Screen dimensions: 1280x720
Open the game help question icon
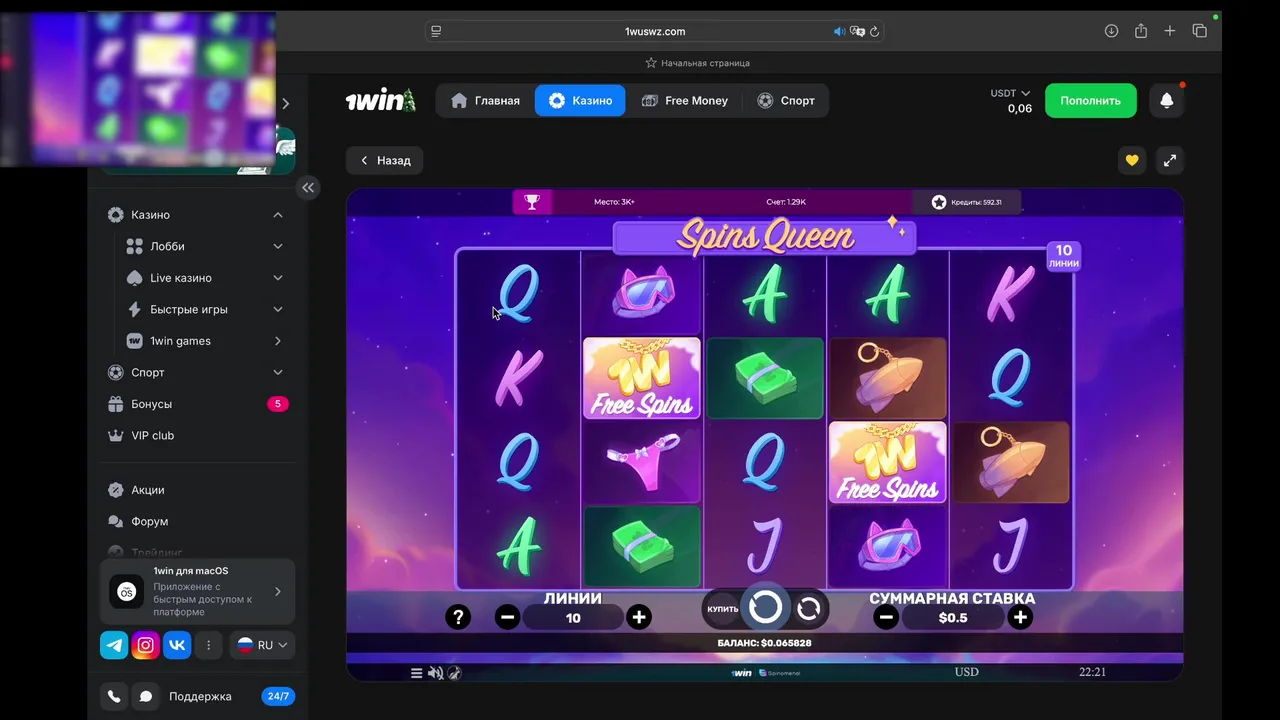coord(457,617)
